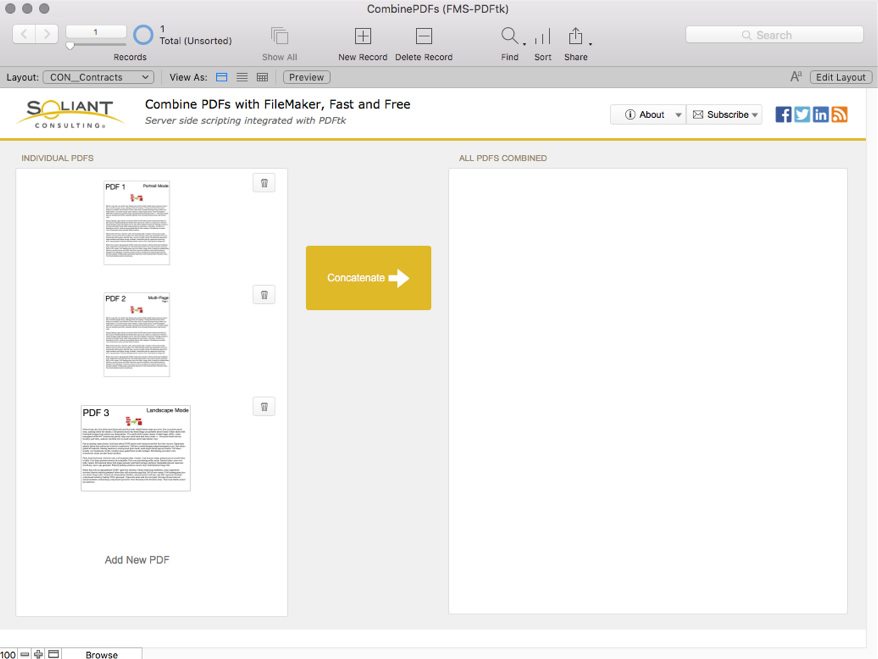
Task: Select the PDF 2 thumbnail
Action: 137,334
